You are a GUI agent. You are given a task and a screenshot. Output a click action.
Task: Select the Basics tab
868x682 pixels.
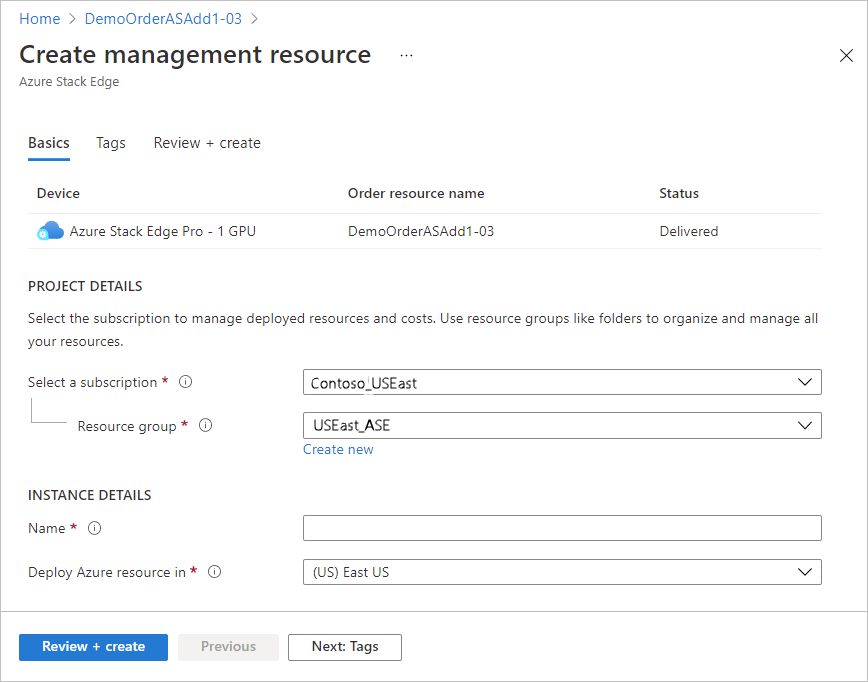48,143
